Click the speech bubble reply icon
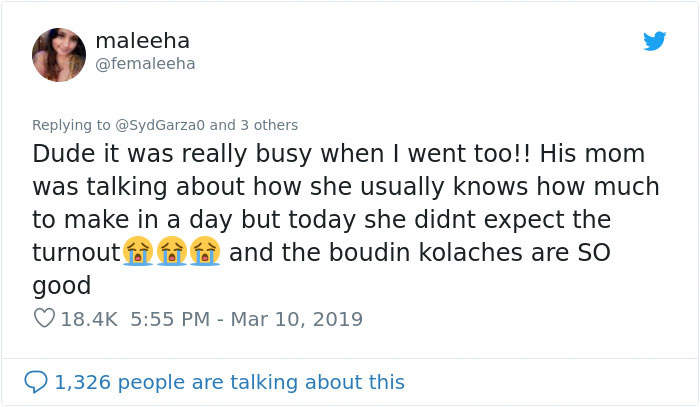Image resolution: width=700 pixels, height=407 pixels. click(x=36, y=382)
